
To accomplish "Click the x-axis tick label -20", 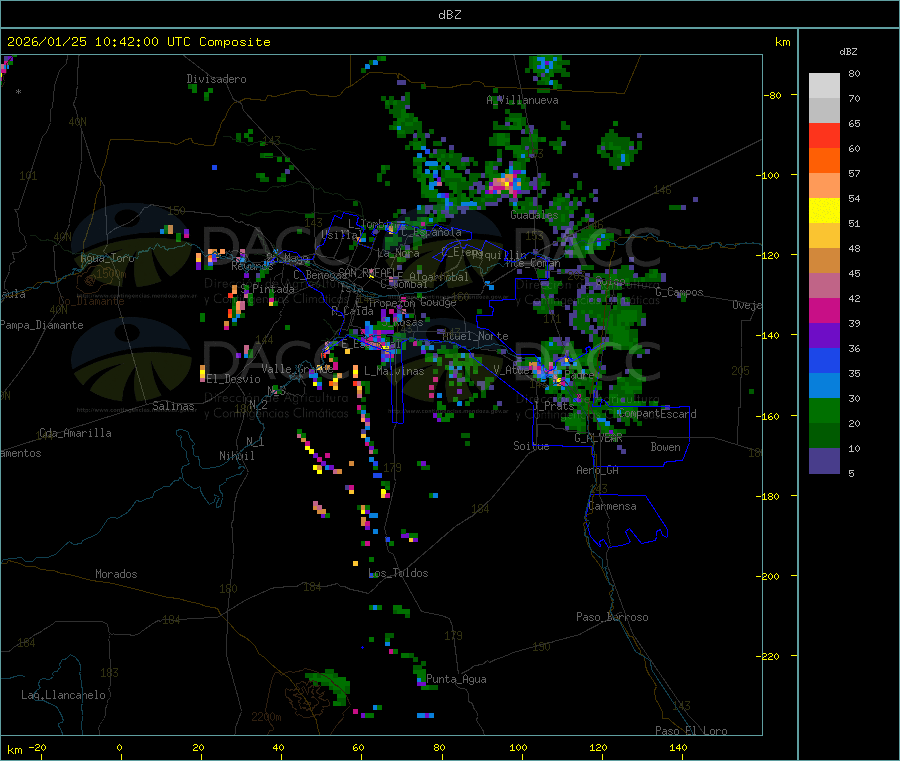I will (37, 747).
